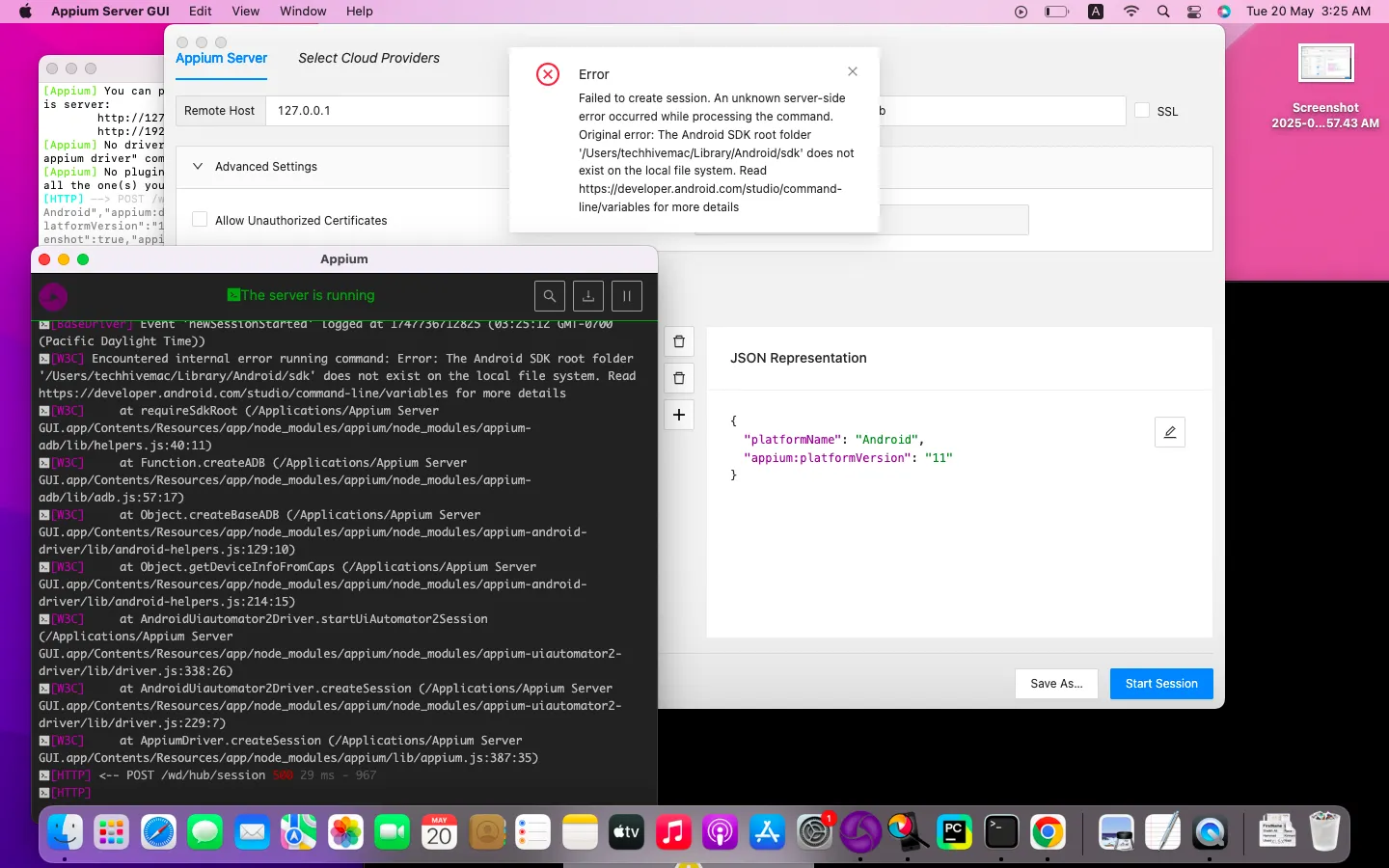The width and height of the screenshot is (1389, 868).
Task: Open Spotlight search in menu bar
Action: coord(1163,12)
